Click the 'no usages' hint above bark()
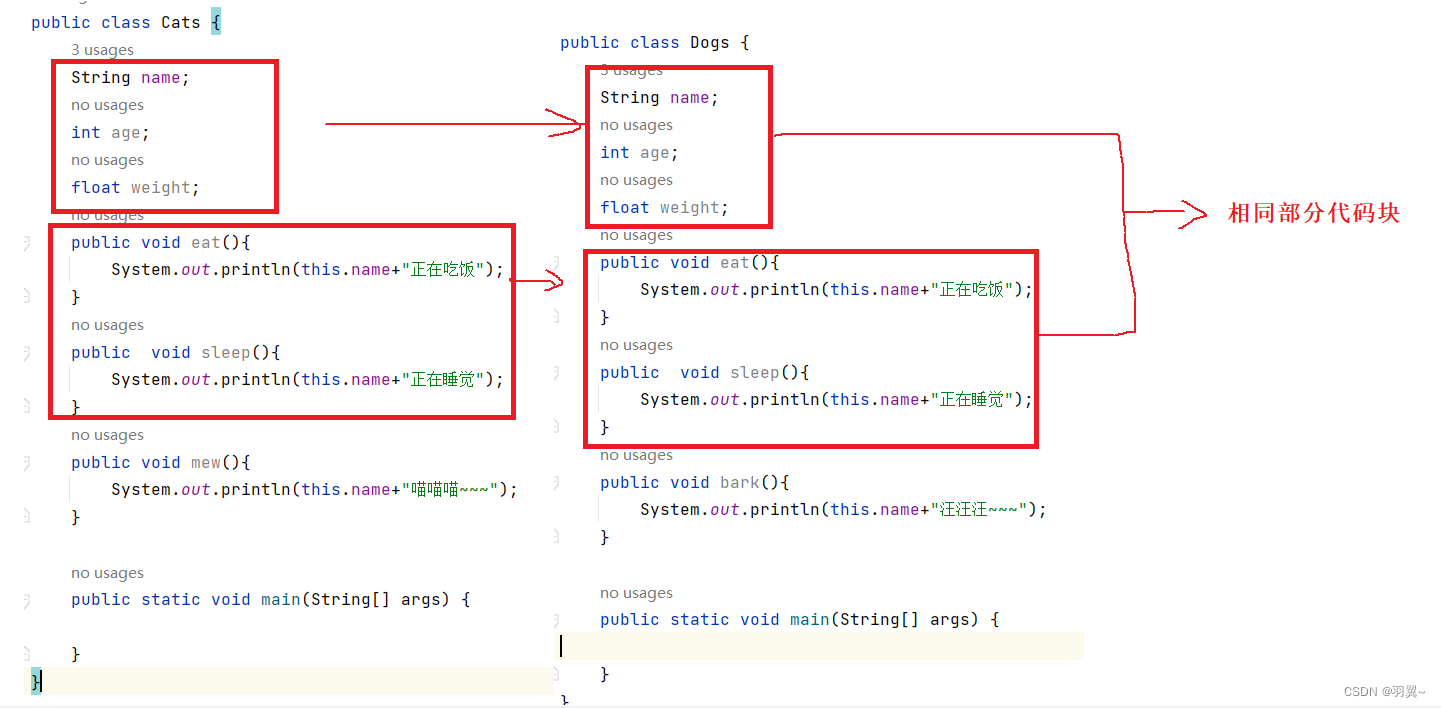The image size is (1441, 708). point(636,455)
